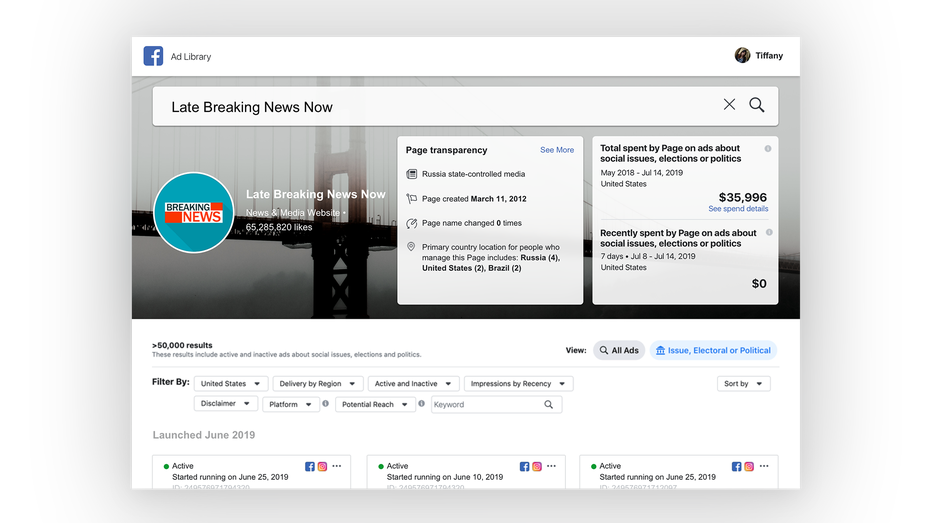
Task: Open the United States country dropdown
Action: tap(230, 383)
